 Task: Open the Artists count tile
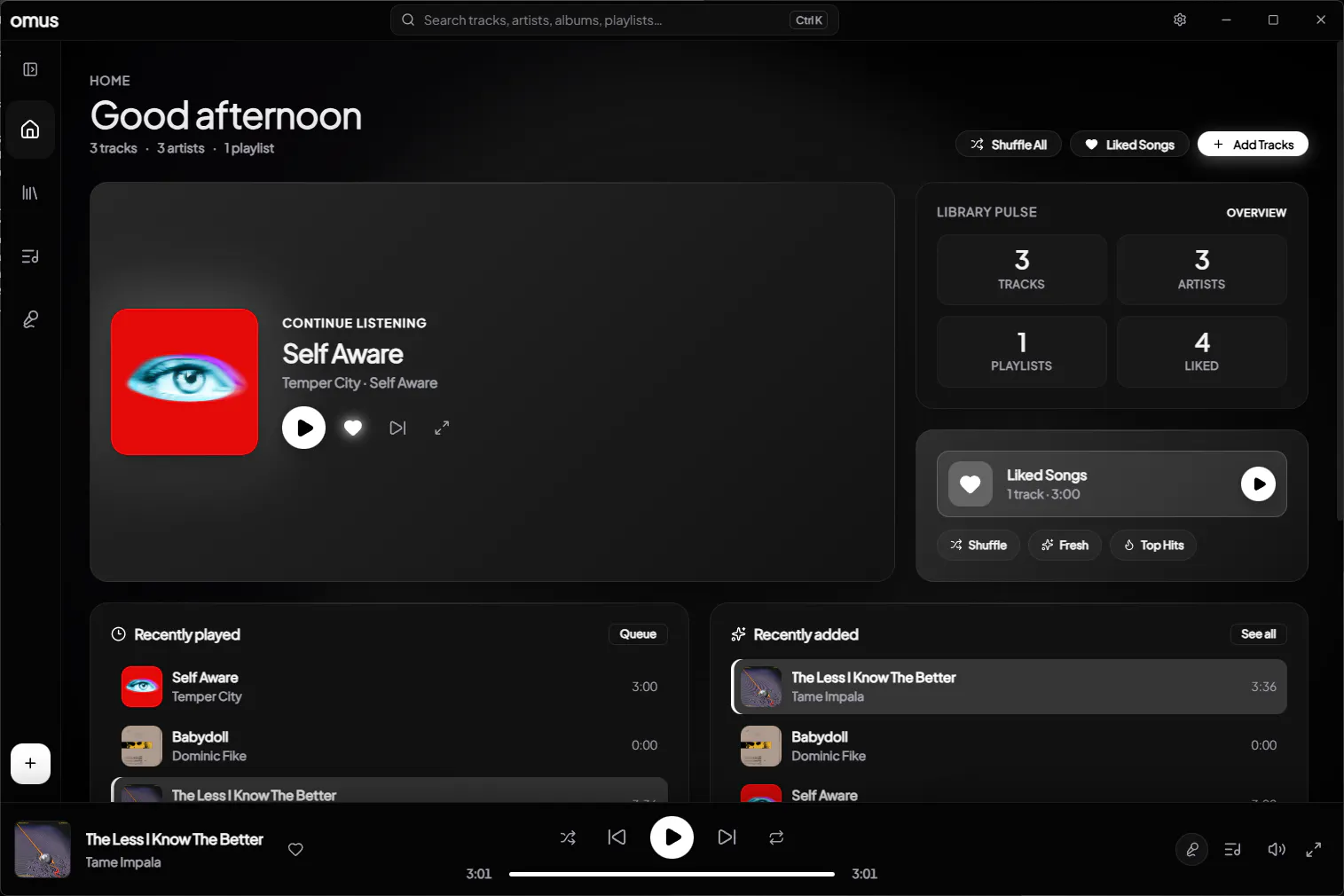1202,270
